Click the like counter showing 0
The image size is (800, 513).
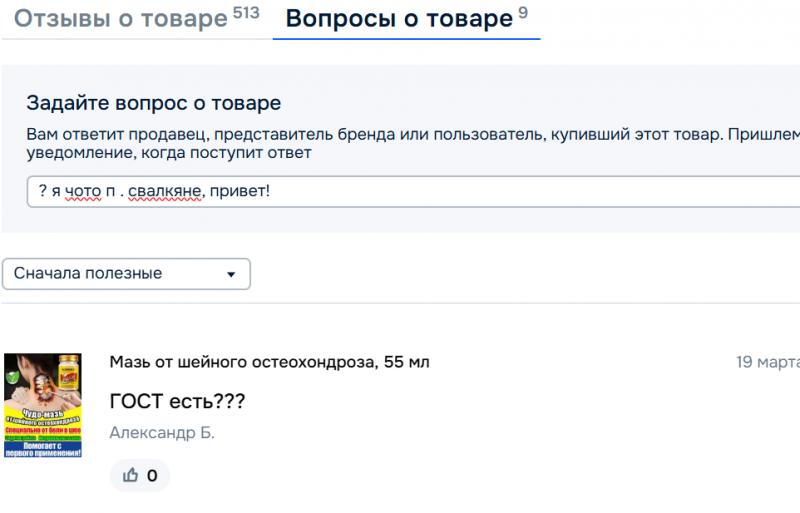[152, 476]
